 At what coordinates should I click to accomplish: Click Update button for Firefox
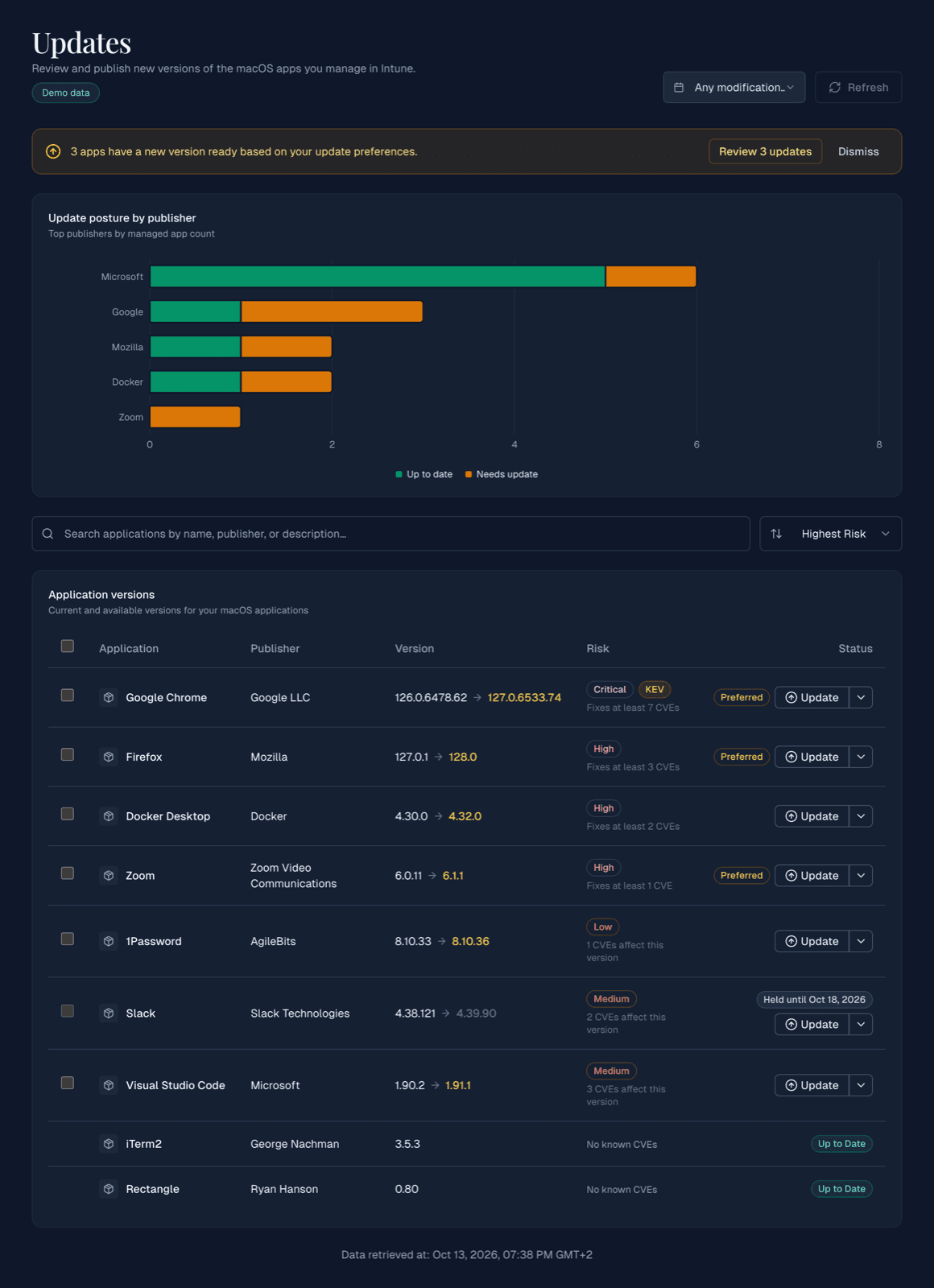812,757
